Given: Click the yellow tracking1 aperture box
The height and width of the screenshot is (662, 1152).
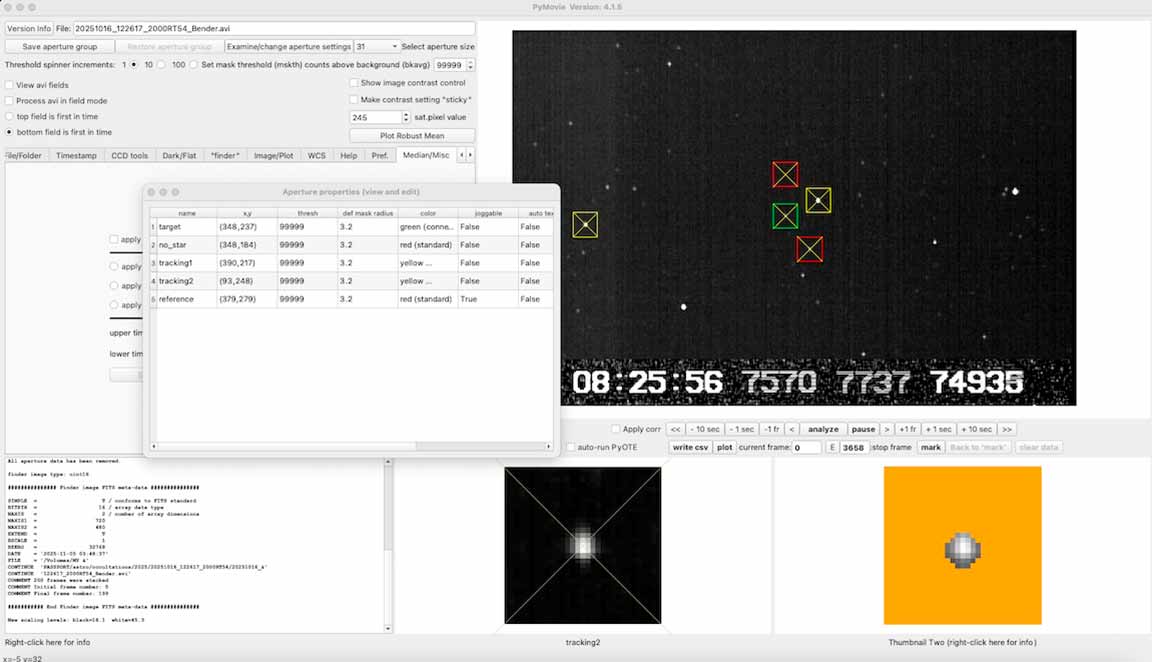Looking at the screenshot, I should pos(818,200).
